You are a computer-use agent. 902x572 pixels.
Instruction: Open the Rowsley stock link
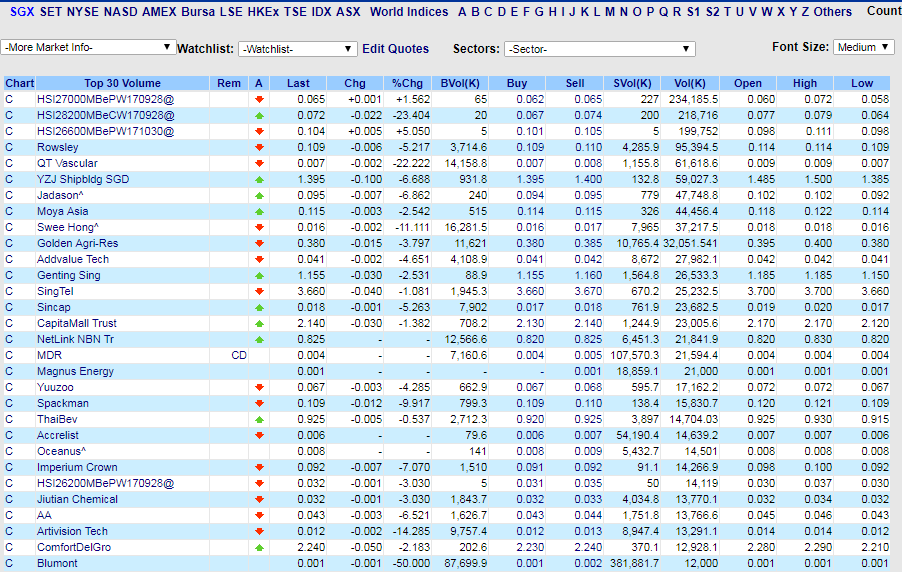(58, 147)
